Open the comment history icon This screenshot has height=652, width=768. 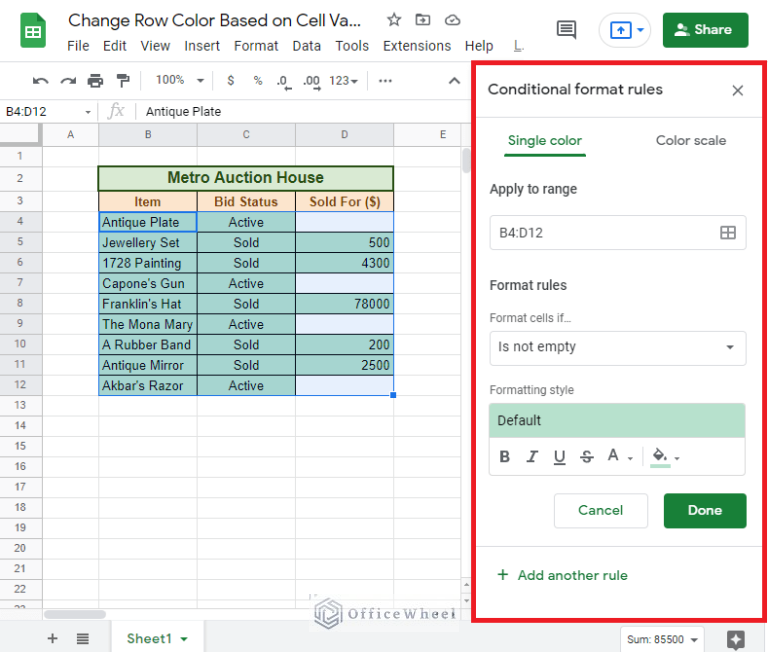click(x=566, y=30)
